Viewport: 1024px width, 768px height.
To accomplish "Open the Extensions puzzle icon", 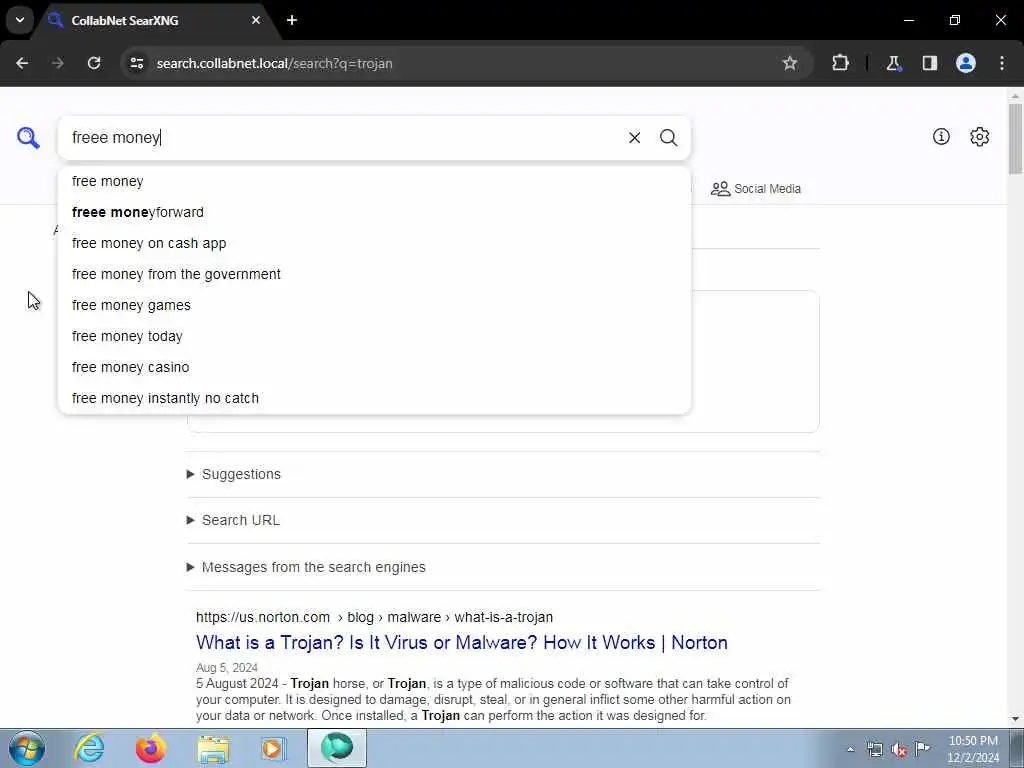I will (x=840, y=63).
